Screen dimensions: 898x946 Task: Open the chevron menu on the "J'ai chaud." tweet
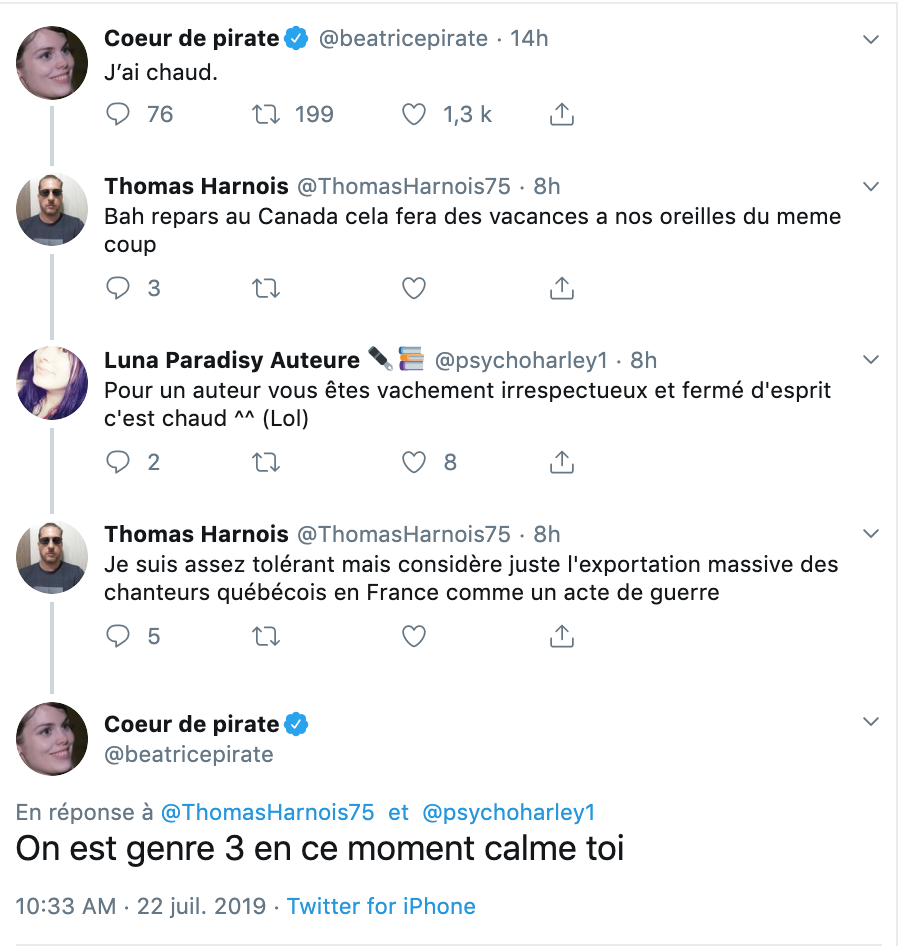pos(870,39)
